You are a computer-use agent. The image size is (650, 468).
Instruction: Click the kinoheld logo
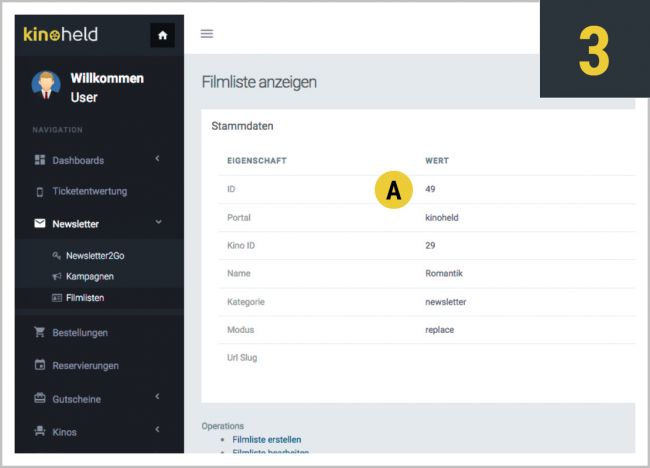[61, 35]
